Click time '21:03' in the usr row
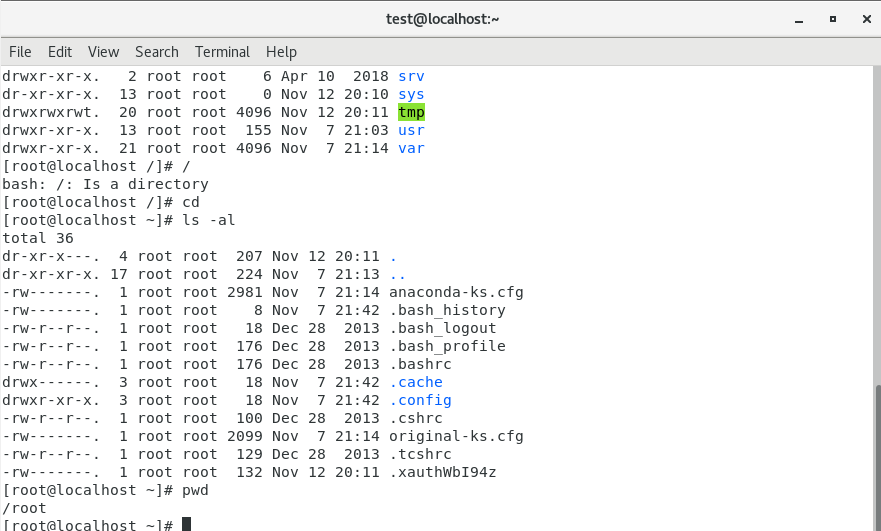The height and width of the screenshot is (531, 881). (366, 130)
